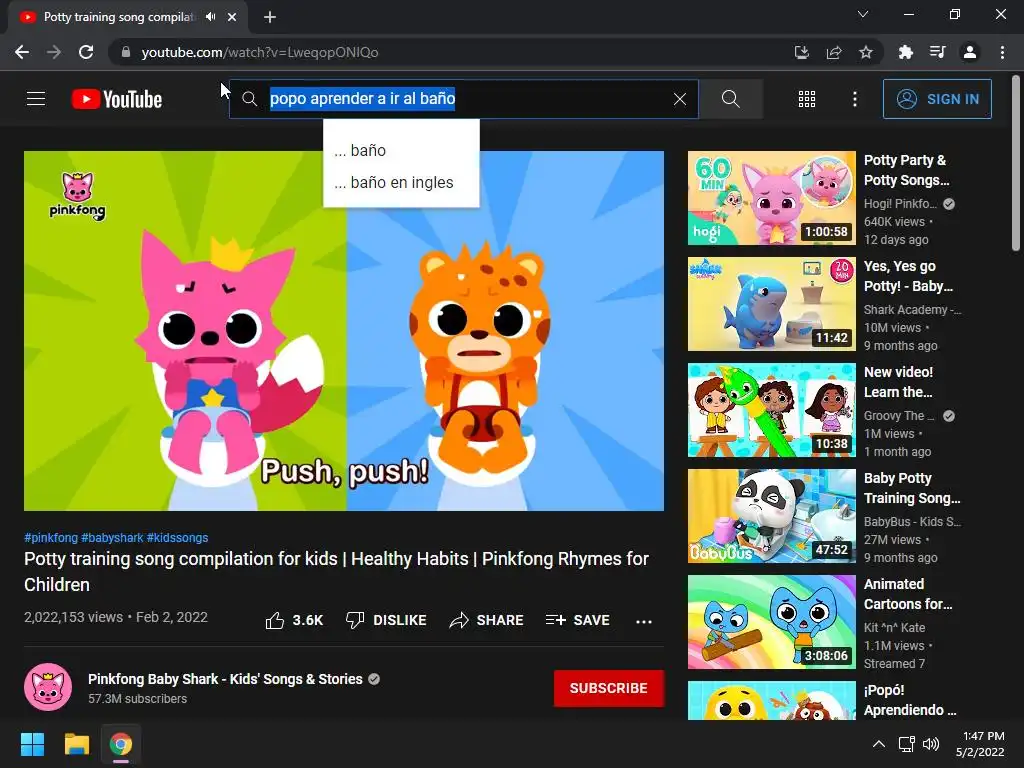
Task: Open '¡Popó! Aprendiendo' video title
Action: (910, 700)
